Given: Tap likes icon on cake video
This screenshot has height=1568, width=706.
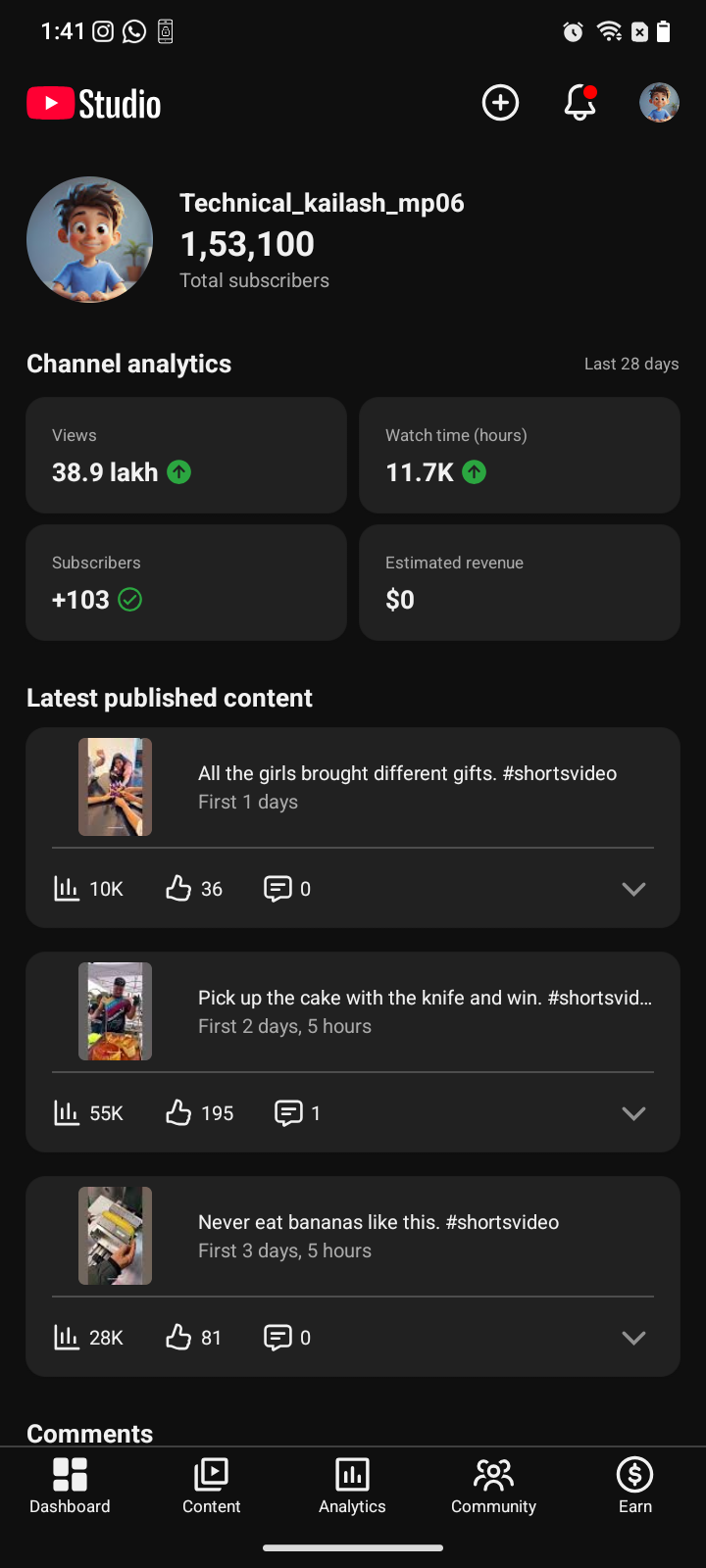Looking at the screenshot, I should click(x=178, y=1113).
